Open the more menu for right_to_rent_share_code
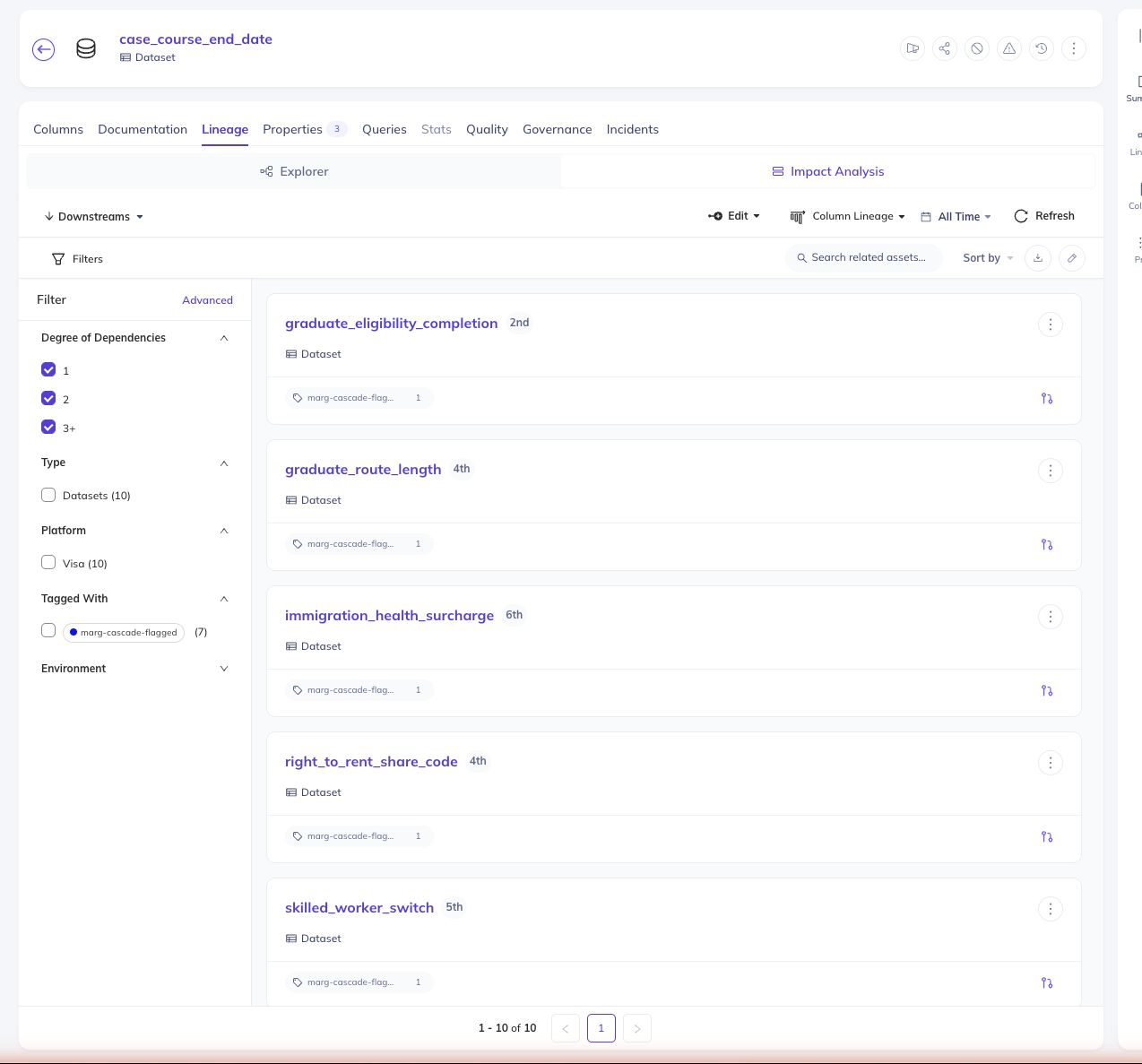This screenshot has width=1142, height=1064. tap(1051, 763)
